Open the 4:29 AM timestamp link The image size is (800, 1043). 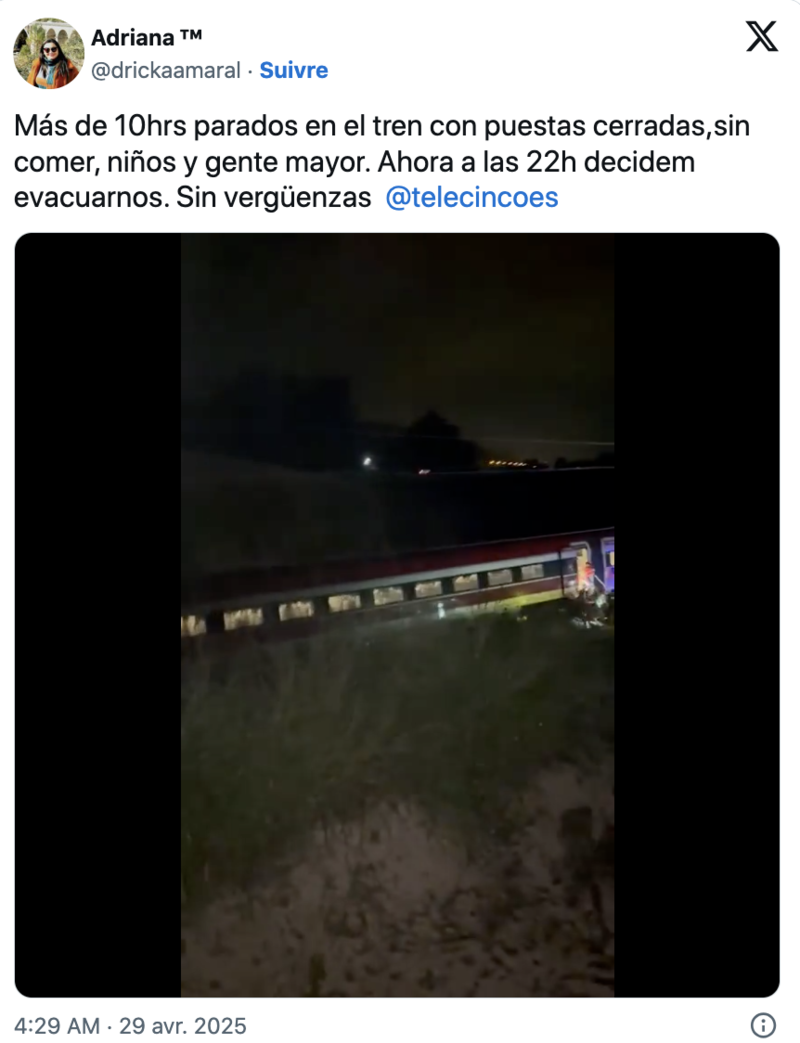click(x=57, y=1026)
